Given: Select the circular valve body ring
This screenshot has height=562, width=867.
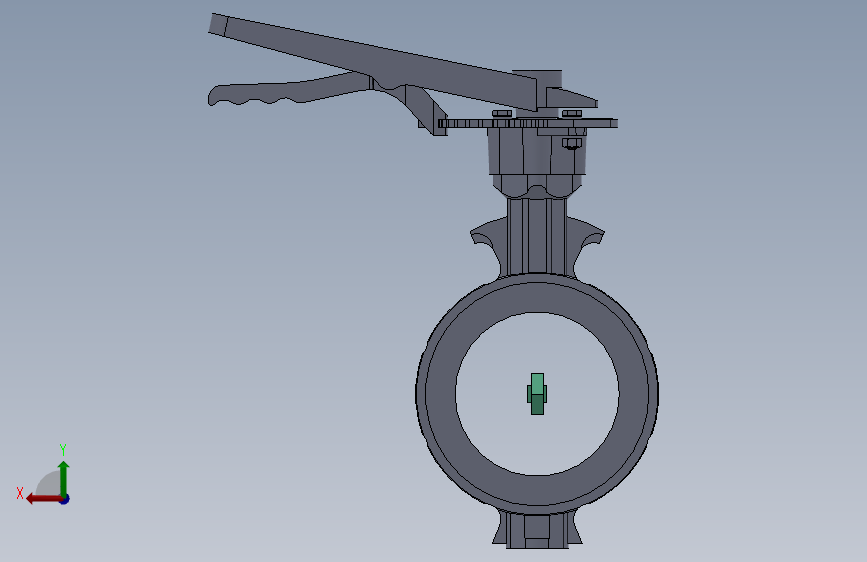Looking at the screenshot, I should click(x=440, y=394).
